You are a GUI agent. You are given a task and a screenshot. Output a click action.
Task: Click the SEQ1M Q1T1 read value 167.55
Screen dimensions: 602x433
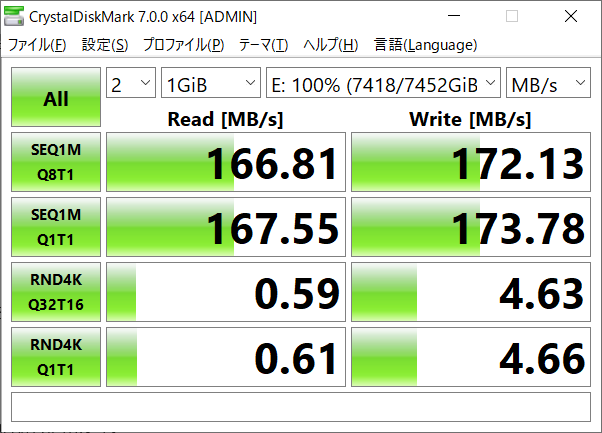click(226, 227)
